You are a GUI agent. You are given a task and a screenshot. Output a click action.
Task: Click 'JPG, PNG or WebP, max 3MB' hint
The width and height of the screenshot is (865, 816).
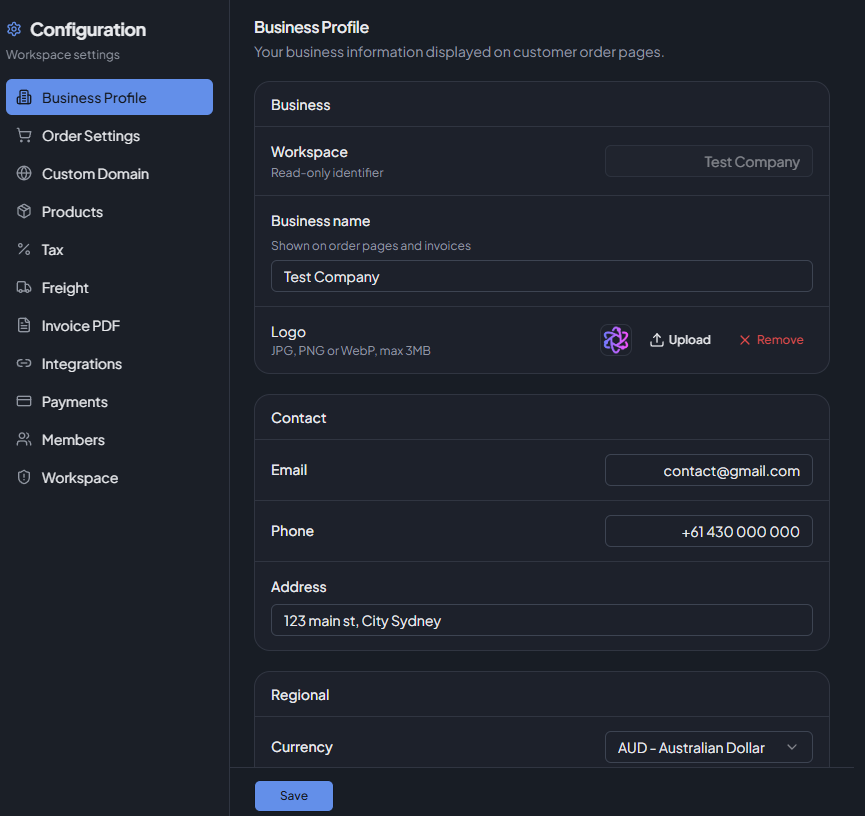click(x=350, y=350)
